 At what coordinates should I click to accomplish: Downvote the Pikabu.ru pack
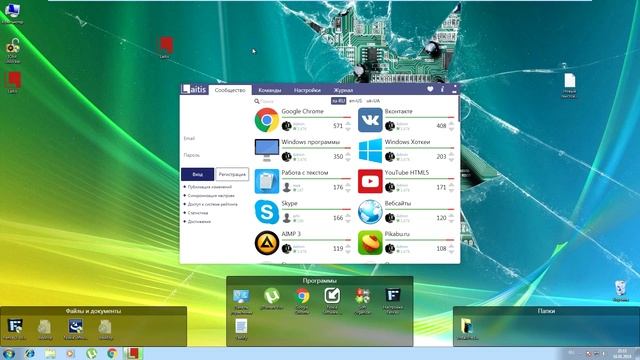451,251
